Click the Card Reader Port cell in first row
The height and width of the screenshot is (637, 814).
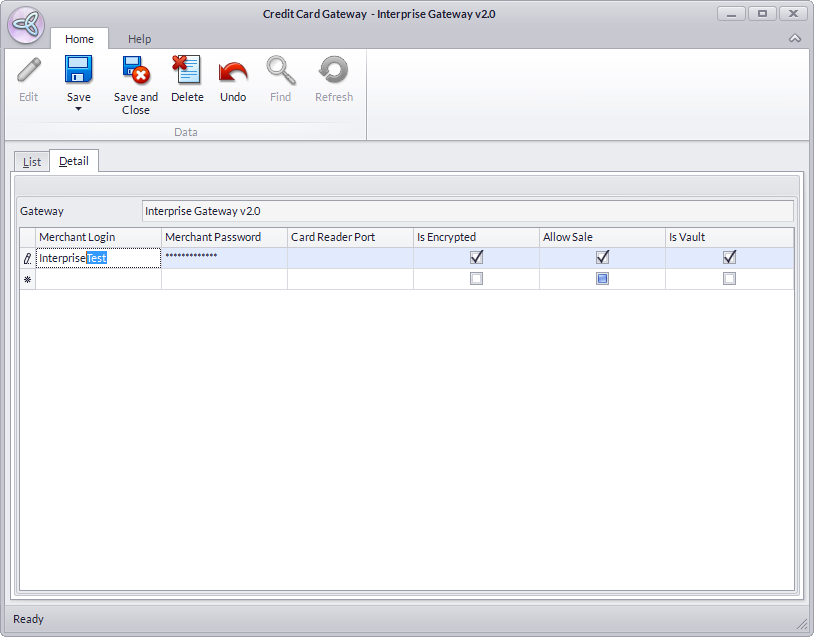[350, 258]
